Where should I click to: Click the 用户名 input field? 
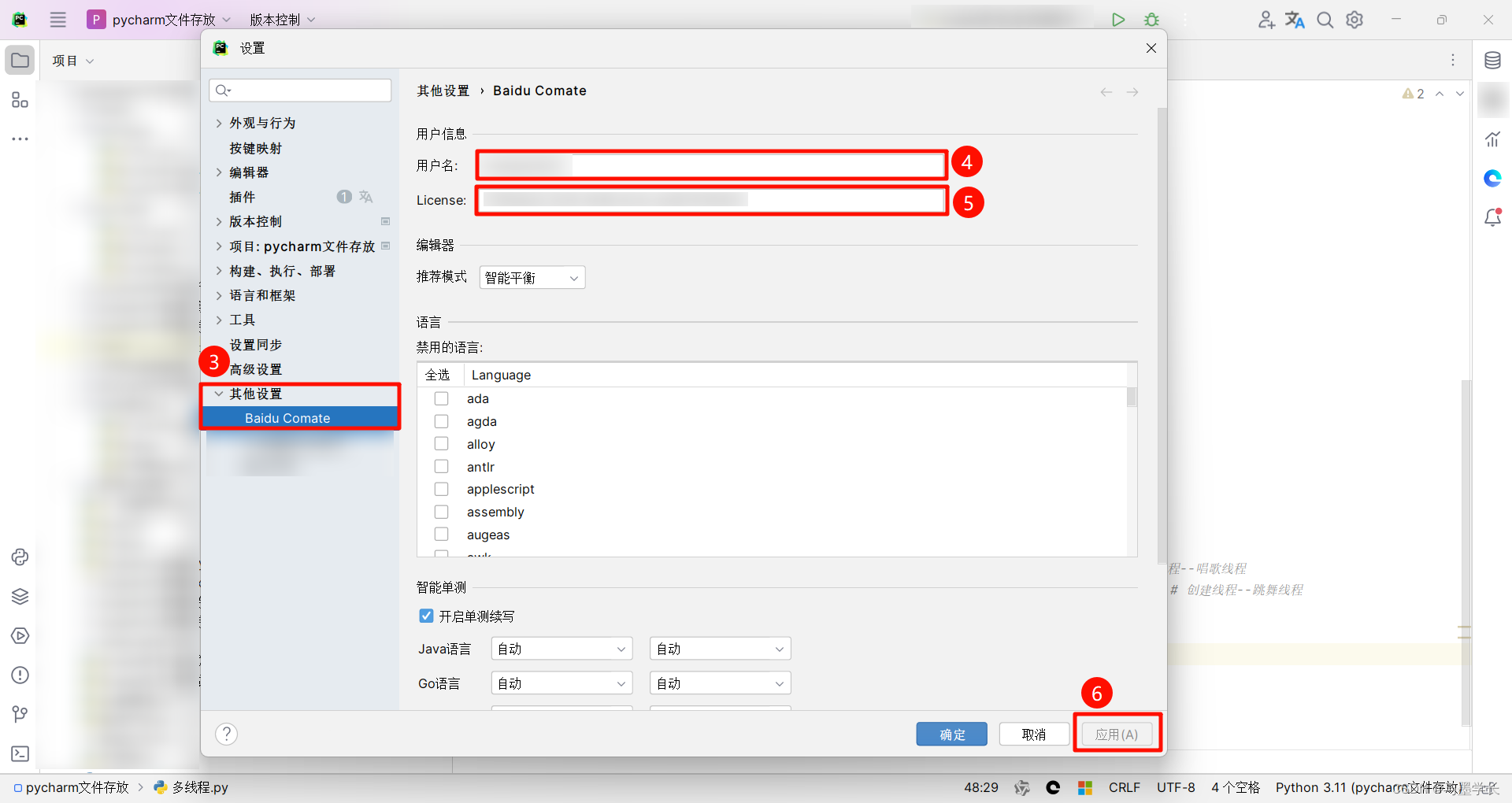pyautogui.click(x=712, y=165)
